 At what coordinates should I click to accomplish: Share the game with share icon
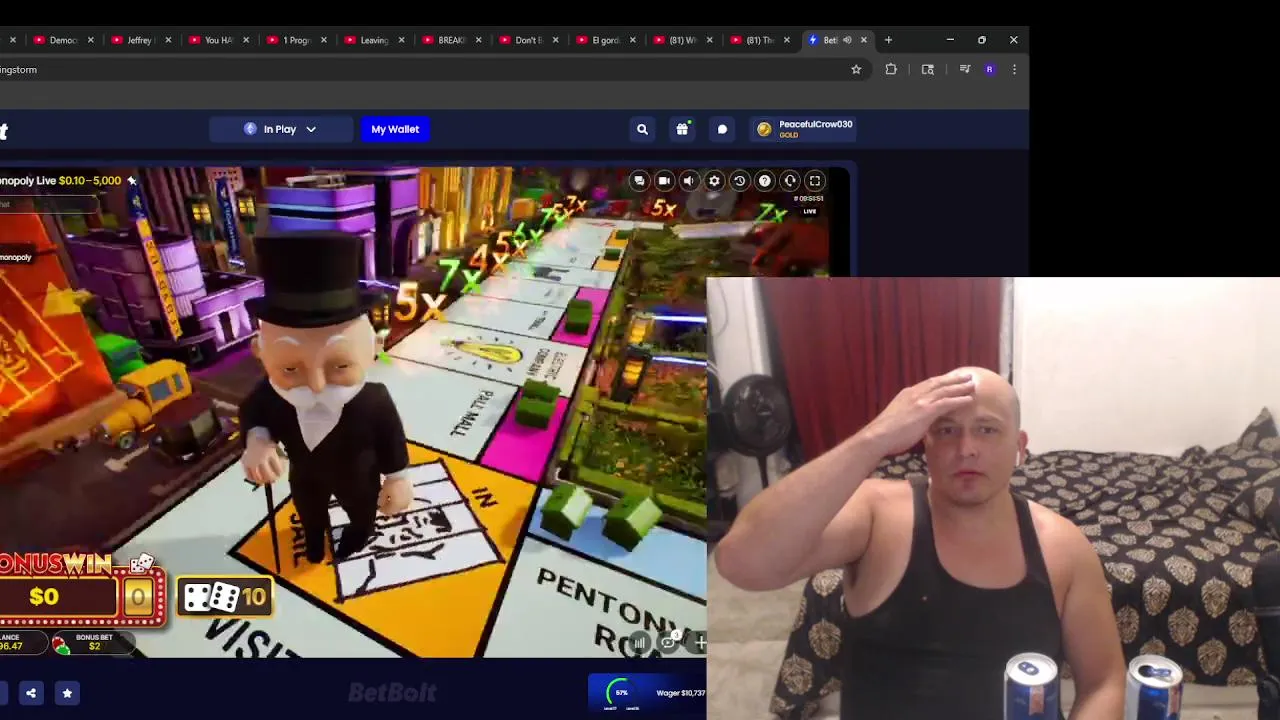coord(31,693)
